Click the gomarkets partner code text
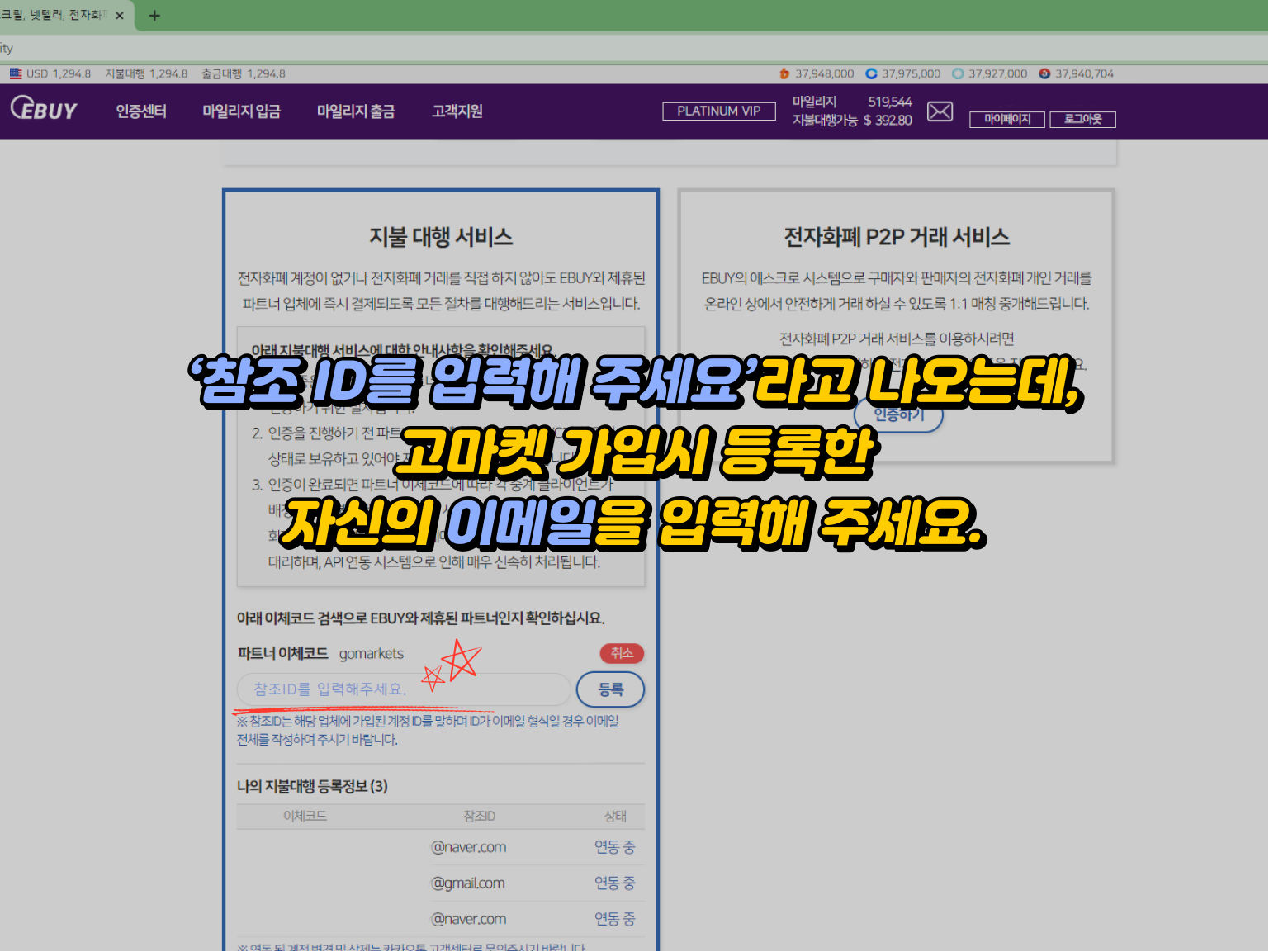1269x952 pixels. 372,654
